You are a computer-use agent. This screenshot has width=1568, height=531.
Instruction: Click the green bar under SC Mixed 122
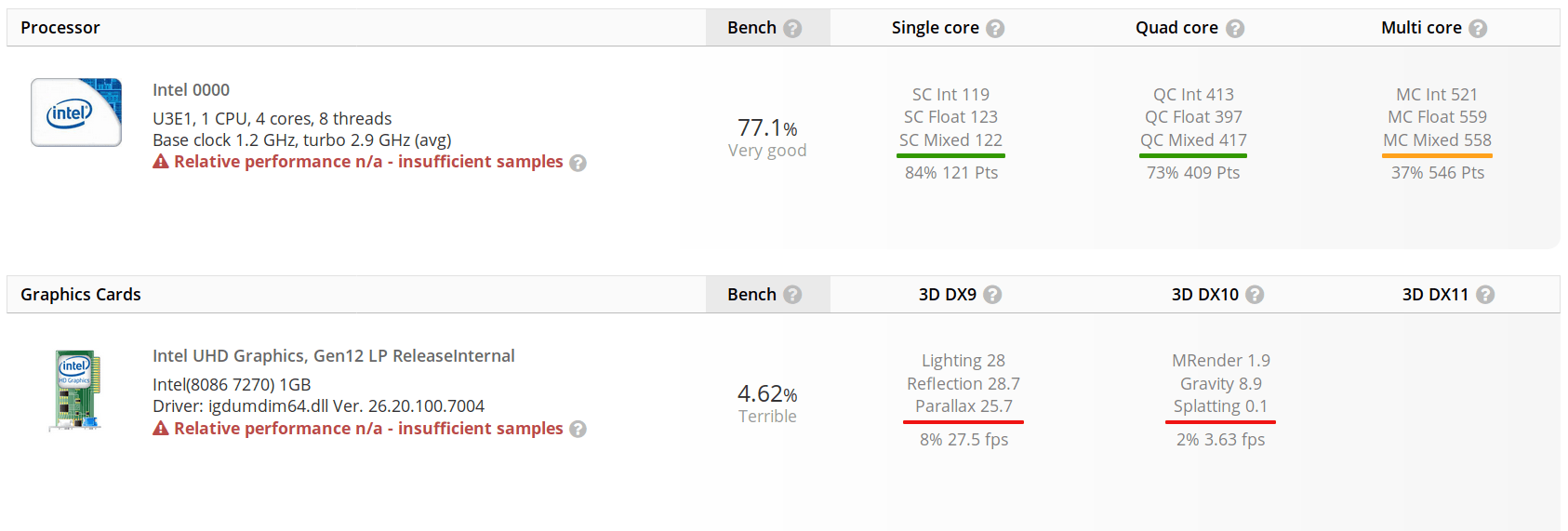[x=950, y=155]
